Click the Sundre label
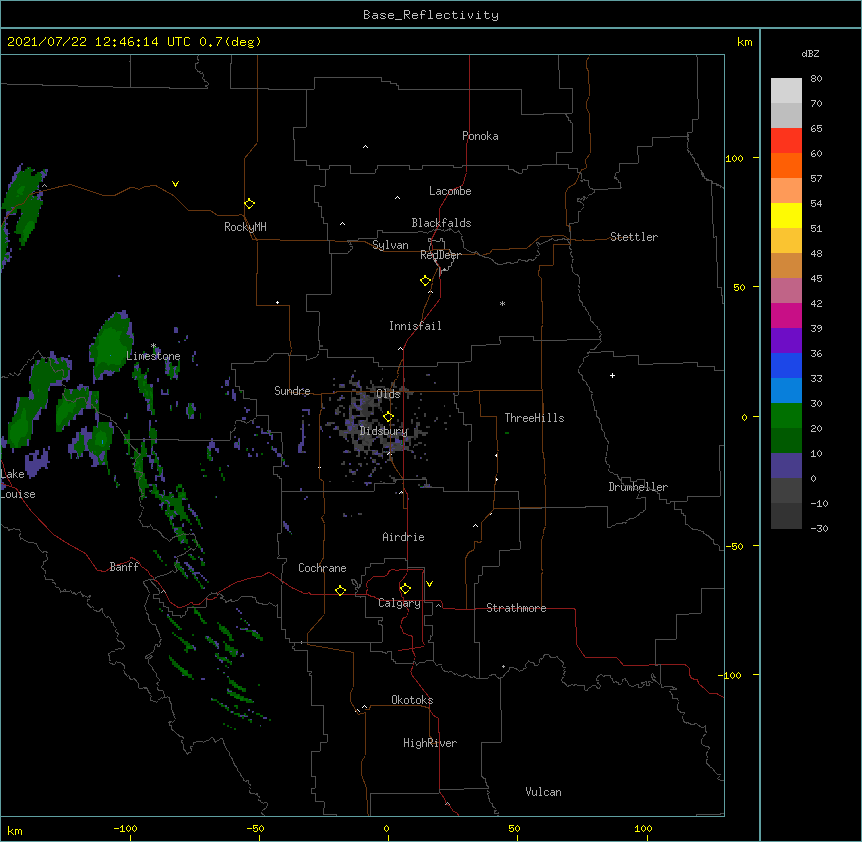Screen dimensions: 862x842 pyautogui.click(x=292, y=391)
